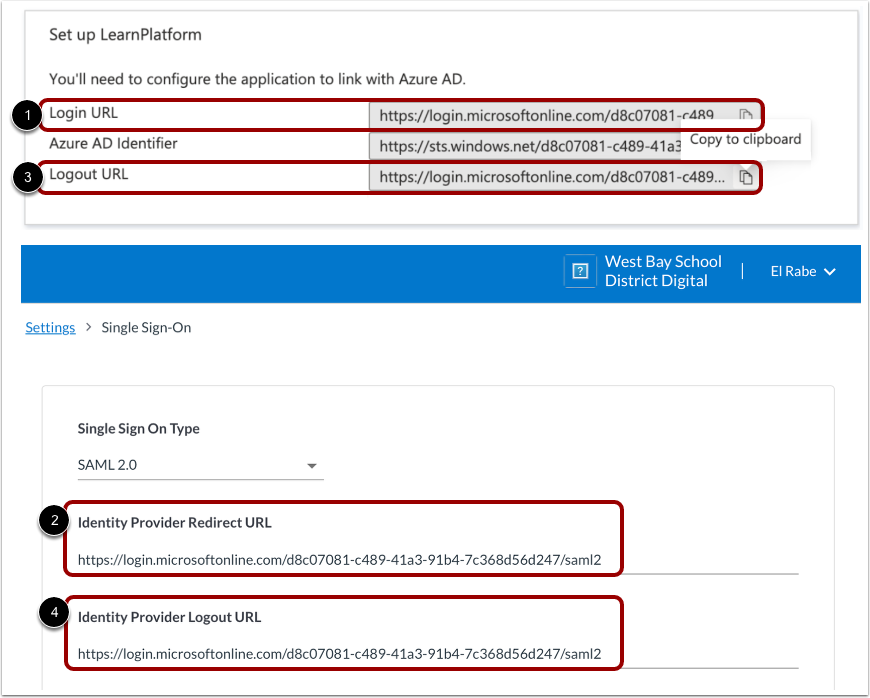Click West Bay School District Digital title
The image size is (870, 698).
pos(663,271)
